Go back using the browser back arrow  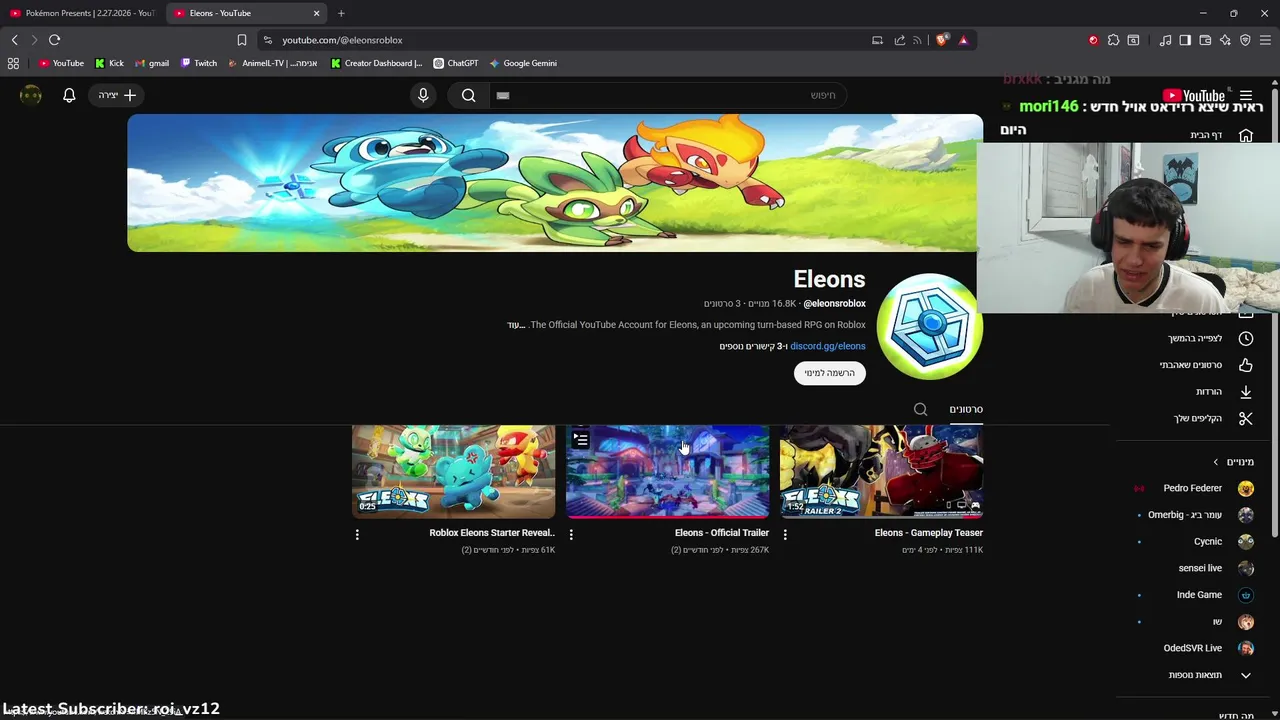(x=14, y=40)
